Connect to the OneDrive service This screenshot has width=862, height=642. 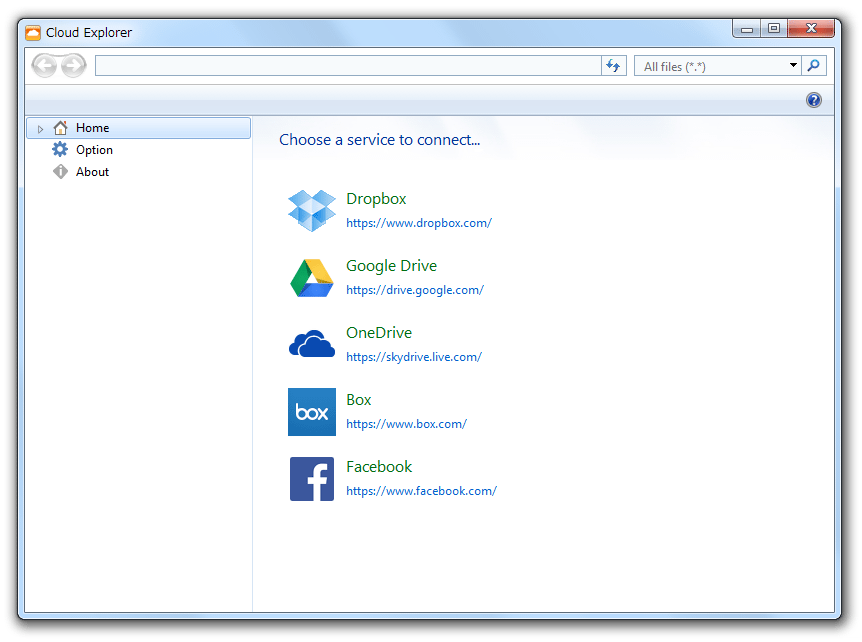tap(379, 333)
